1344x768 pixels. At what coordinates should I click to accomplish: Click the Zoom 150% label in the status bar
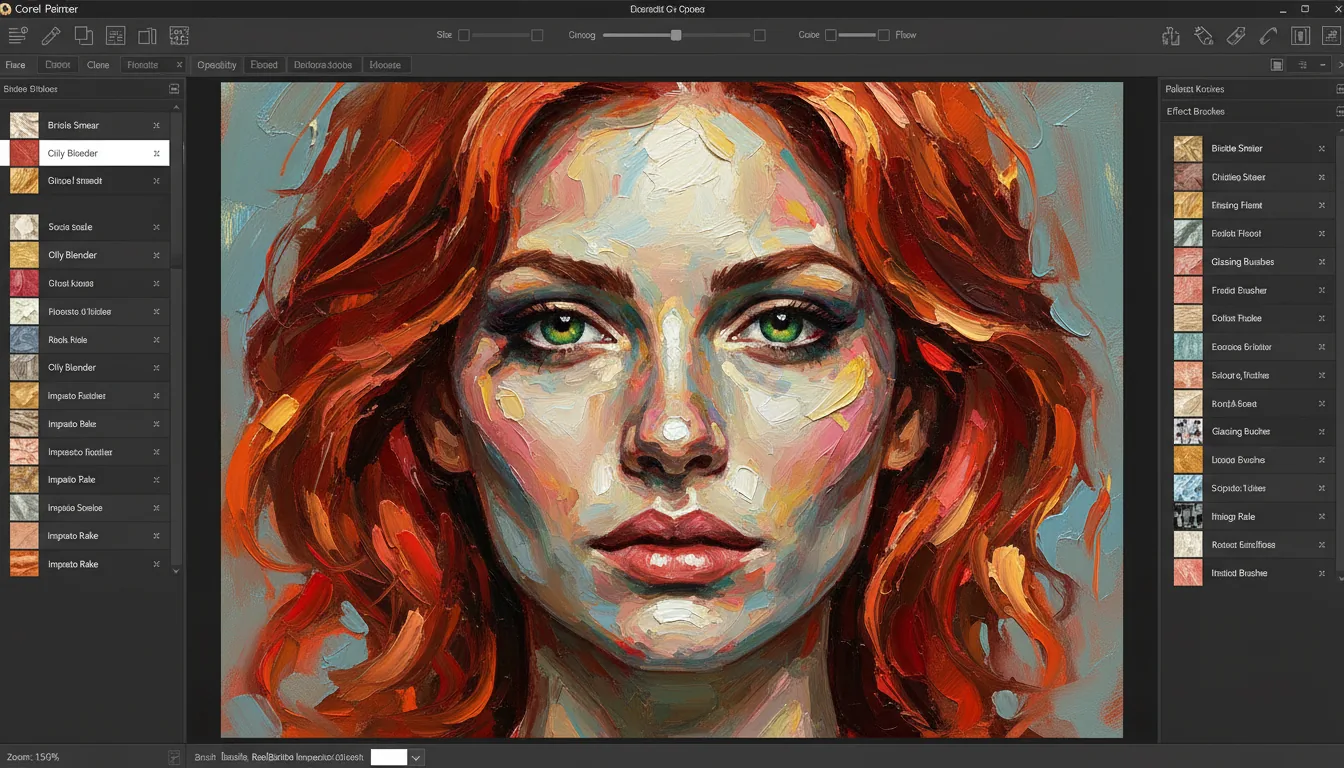click(x=30, y=757)
